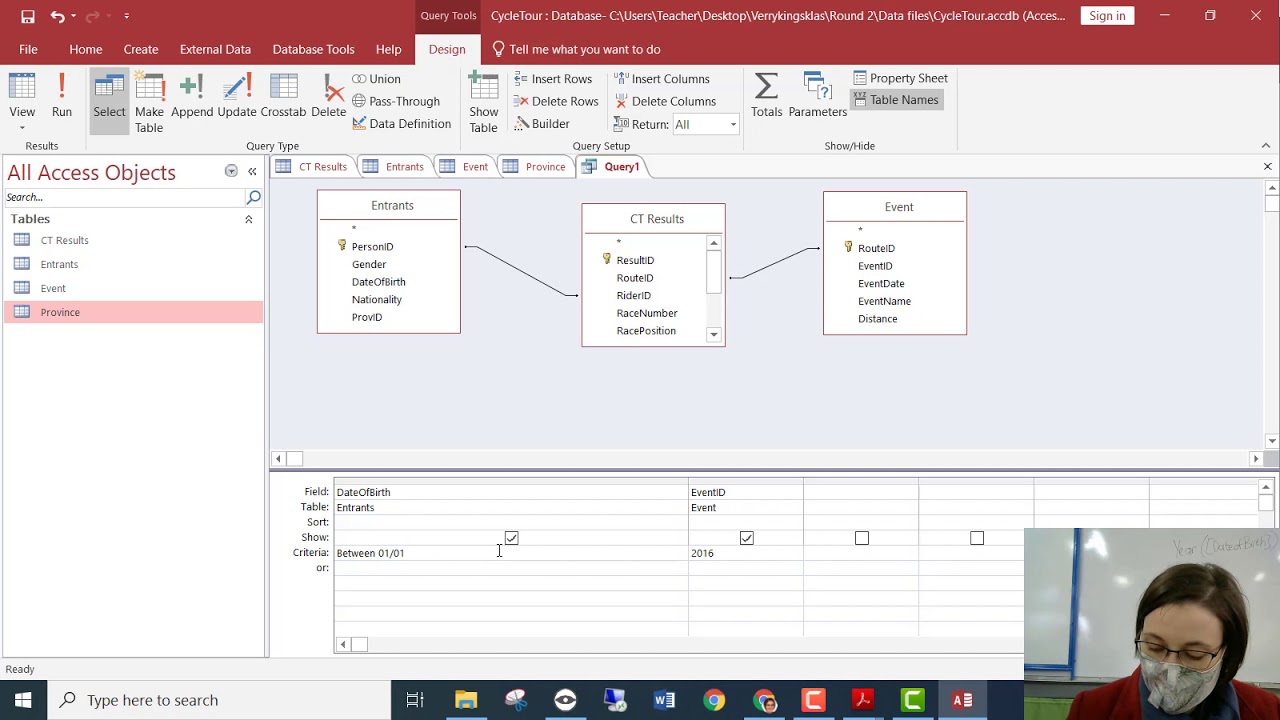Viewport: 1280px width, 720px height.
Task: Switch to the External Data tab
Action: 215,49
